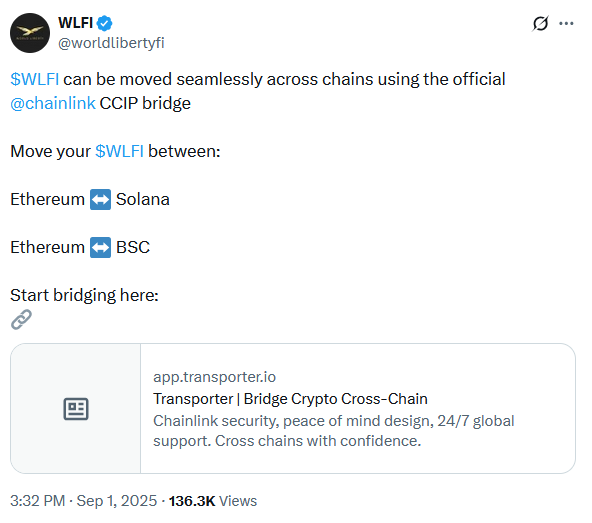Click the $WLFI cashtag after 'Move your'
This screenshot has width=592, height=523.
119,151
